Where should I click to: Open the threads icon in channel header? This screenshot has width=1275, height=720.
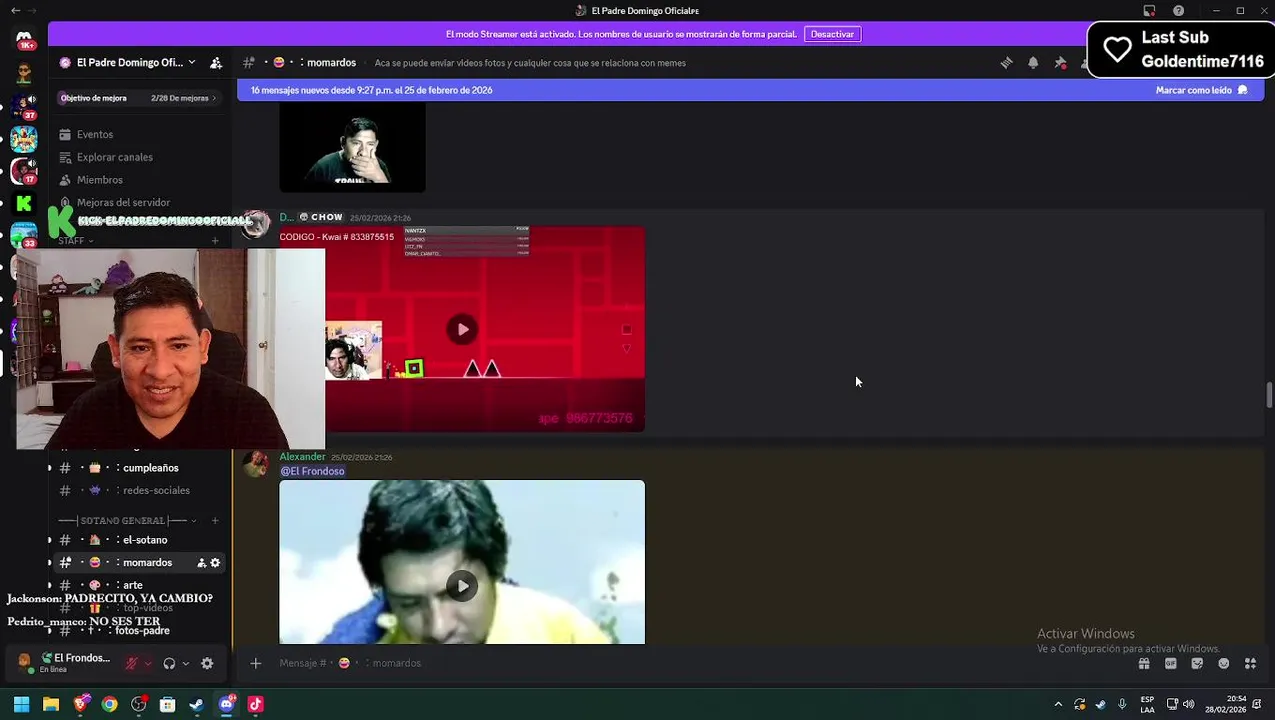point(1007,63)
